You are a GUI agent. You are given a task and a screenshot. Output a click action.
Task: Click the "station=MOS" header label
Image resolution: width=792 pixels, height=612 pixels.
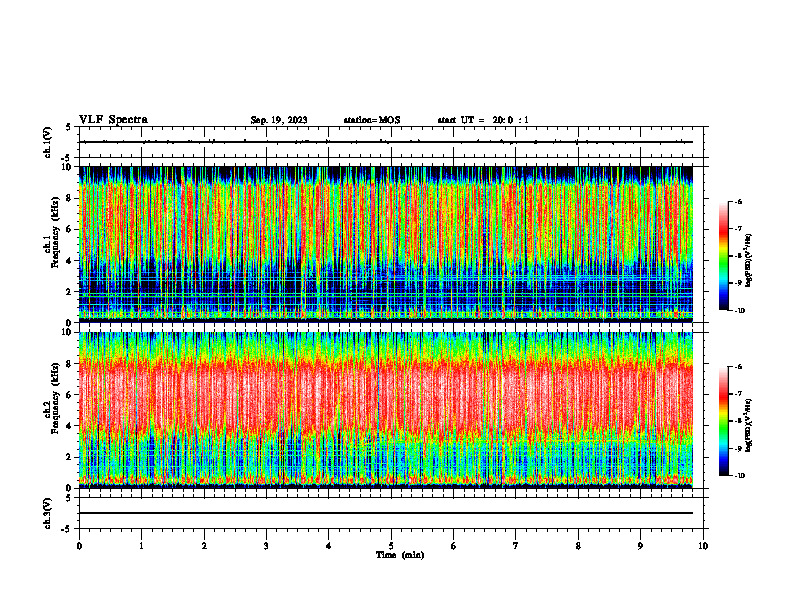pos(372,120)
